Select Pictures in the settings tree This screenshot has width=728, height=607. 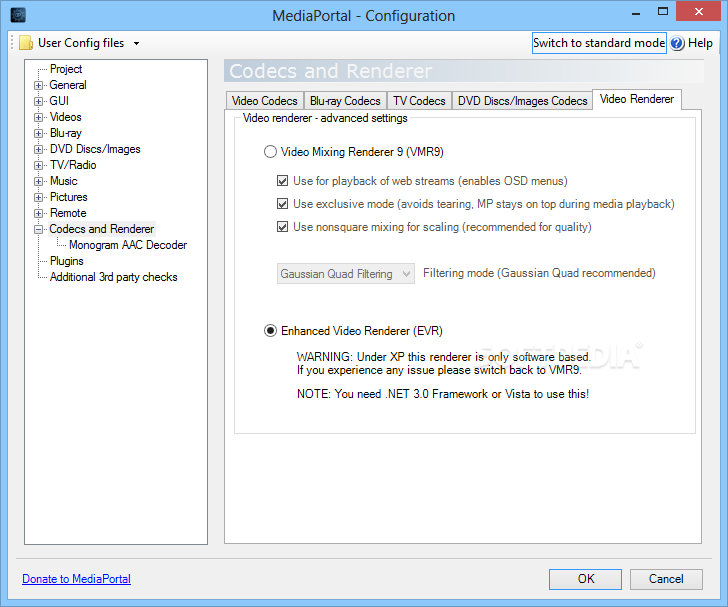coord(68,197)
